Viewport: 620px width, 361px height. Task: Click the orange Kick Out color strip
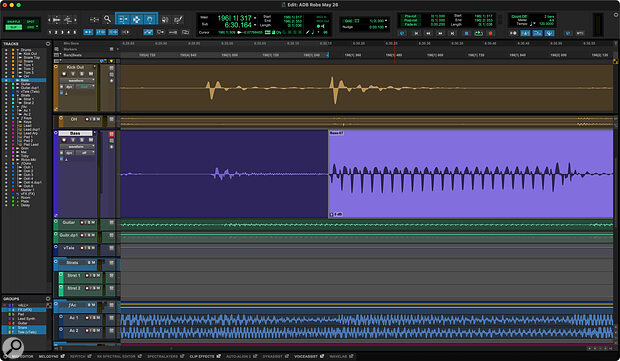[x=56, y=88]
